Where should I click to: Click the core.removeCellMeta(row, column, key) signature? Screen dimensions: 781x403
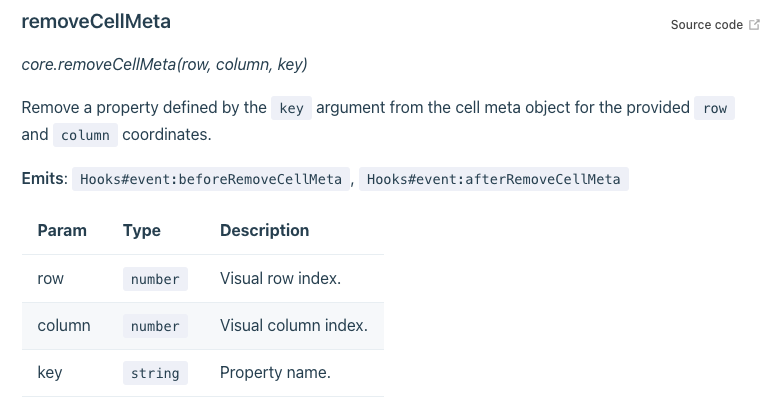(164, 65)
